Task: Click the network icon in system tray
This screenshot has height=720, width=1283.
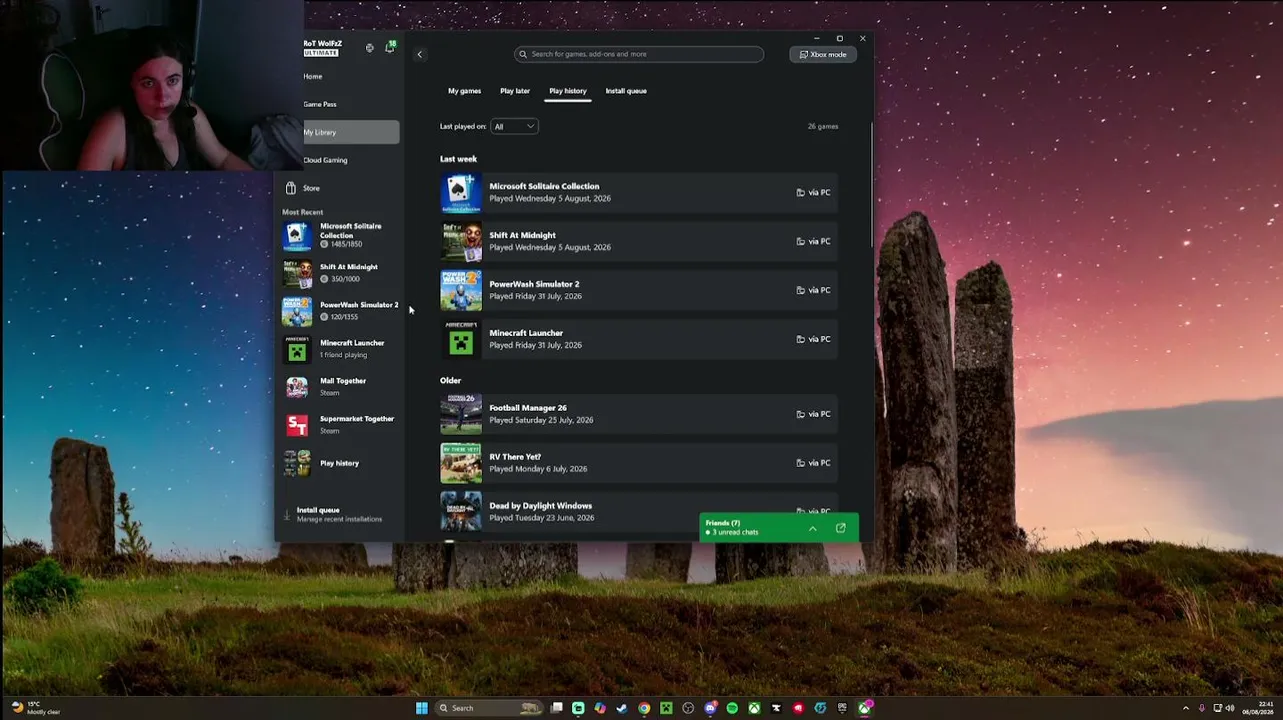Action: point(1218,708)
